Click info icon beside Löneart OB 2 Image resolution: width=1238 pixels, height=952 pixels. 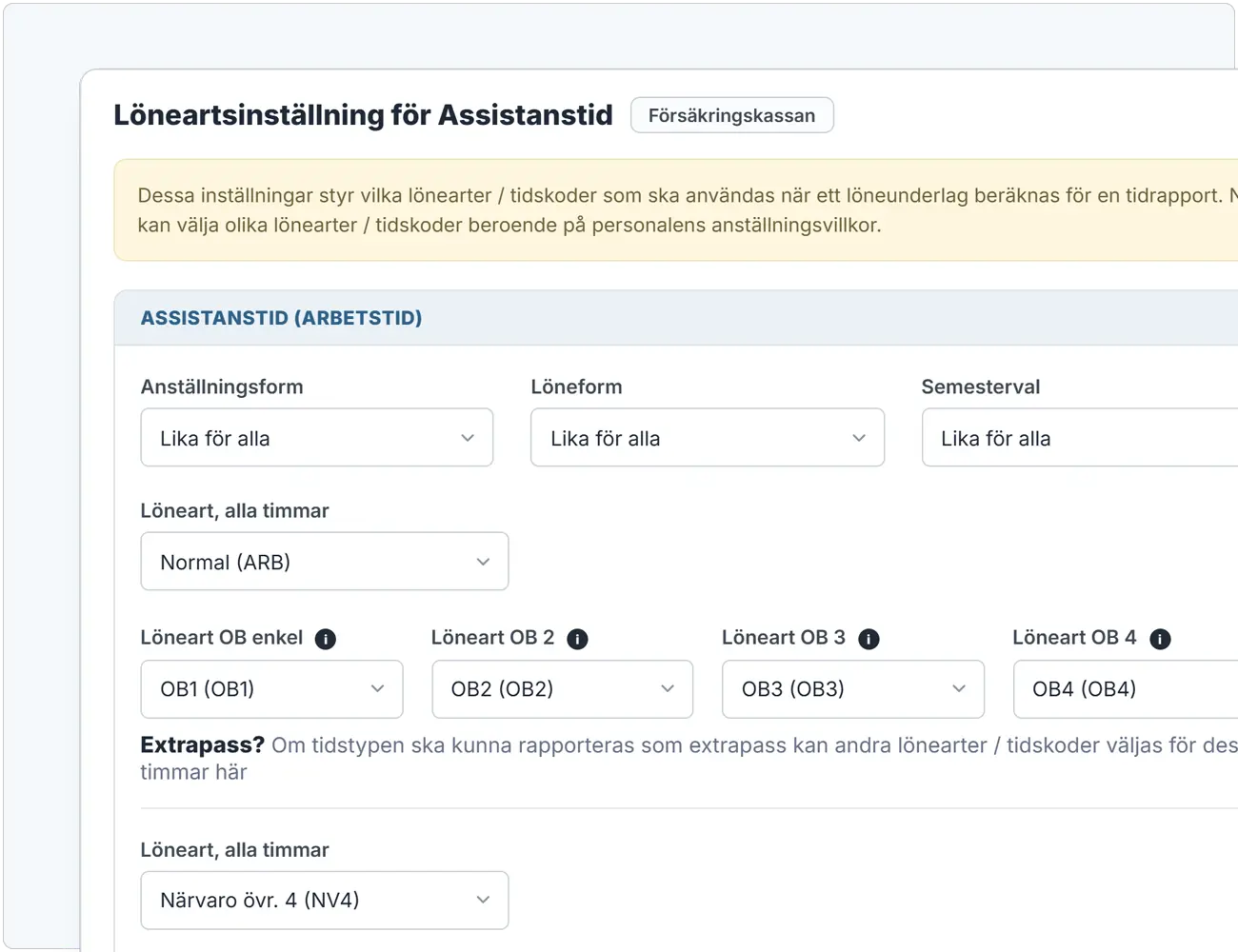click(577, 639)
